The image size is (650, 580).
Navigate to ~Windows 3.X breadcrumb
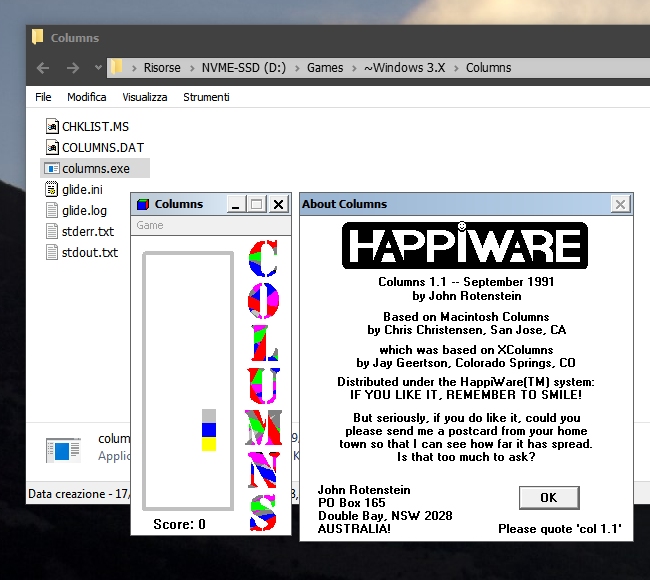pyautogui.click(x=404, y=68)
